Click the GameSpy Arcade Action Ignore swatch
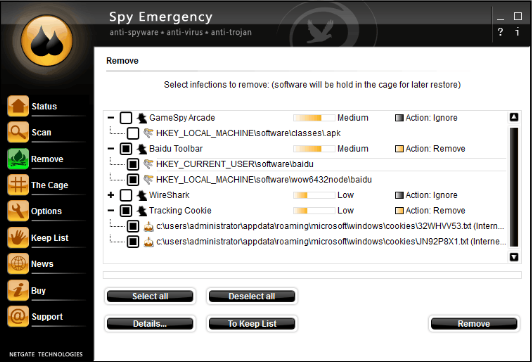The image size is (532, 362). coord(399,118)
